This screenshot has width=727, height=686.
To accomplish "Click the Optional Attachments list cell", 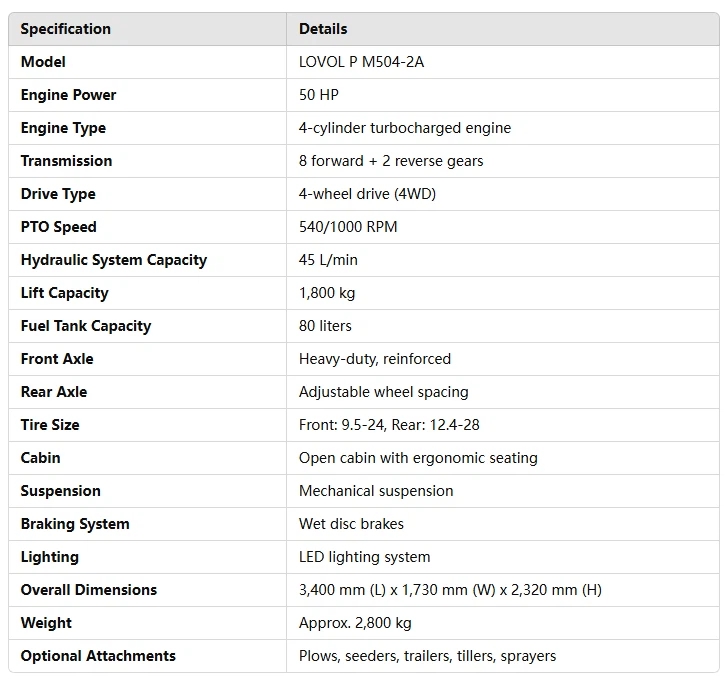I will [x=427, y=656].
